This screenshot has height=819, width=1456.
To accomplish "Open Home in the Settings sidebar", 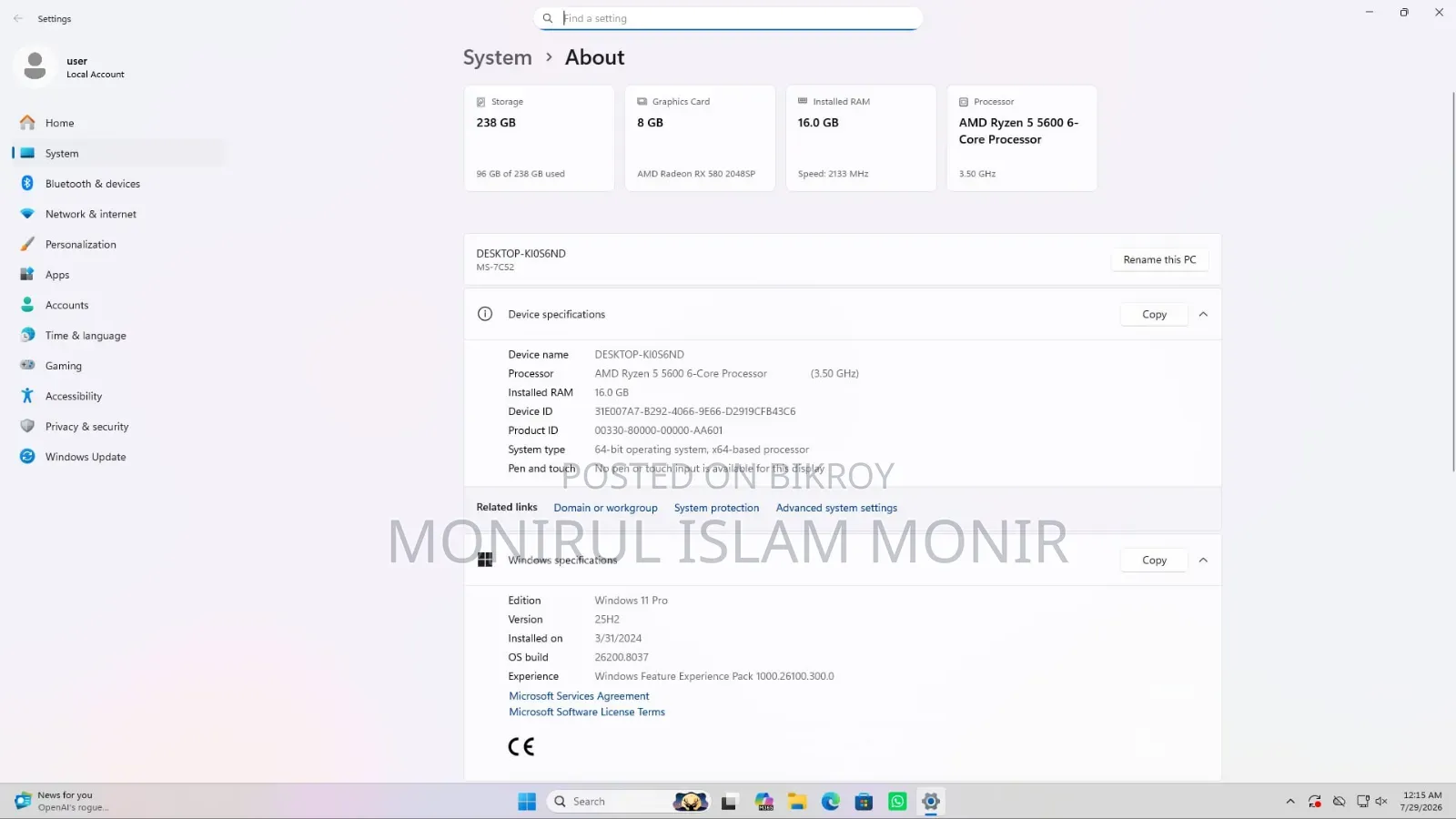I will [x=118, y=123].
